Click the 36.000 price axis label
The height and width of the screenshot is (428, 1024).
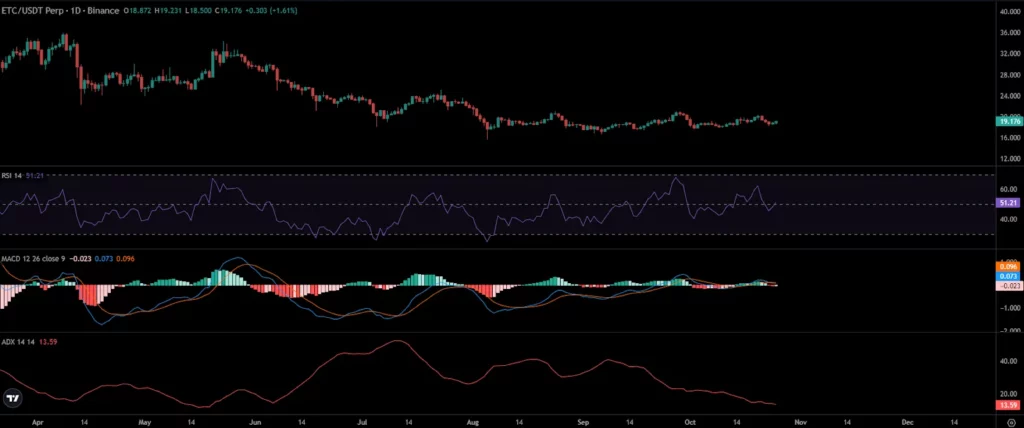pyautogui.click(x=1010, y=32)
